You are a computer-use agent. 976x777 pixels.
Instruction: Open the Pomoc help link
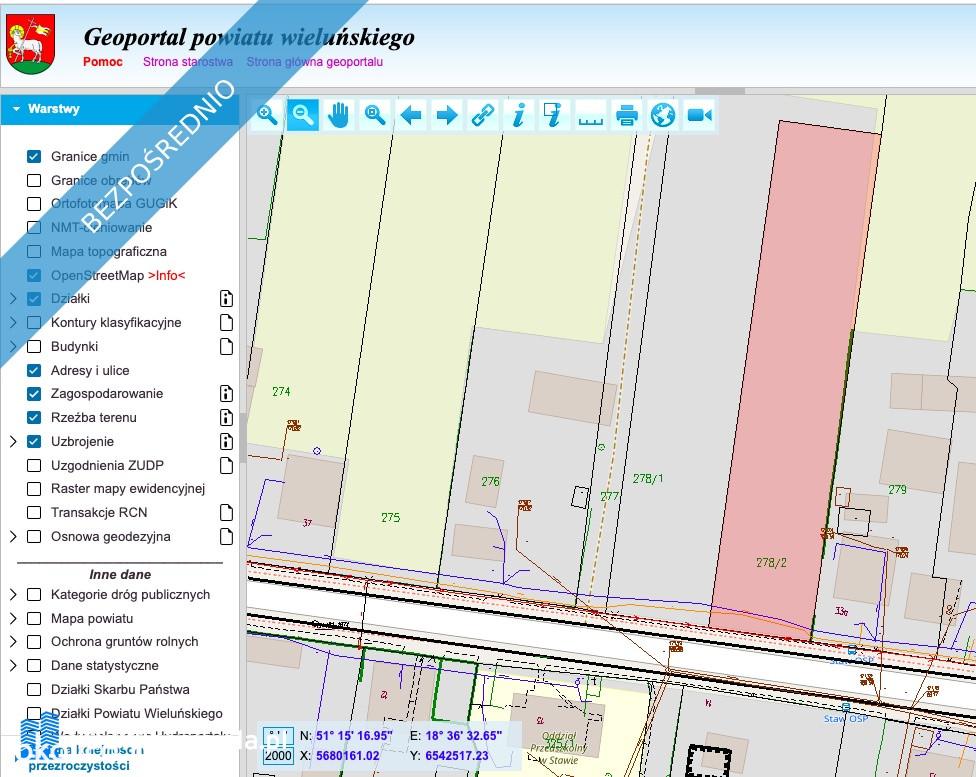coord(103,62)
